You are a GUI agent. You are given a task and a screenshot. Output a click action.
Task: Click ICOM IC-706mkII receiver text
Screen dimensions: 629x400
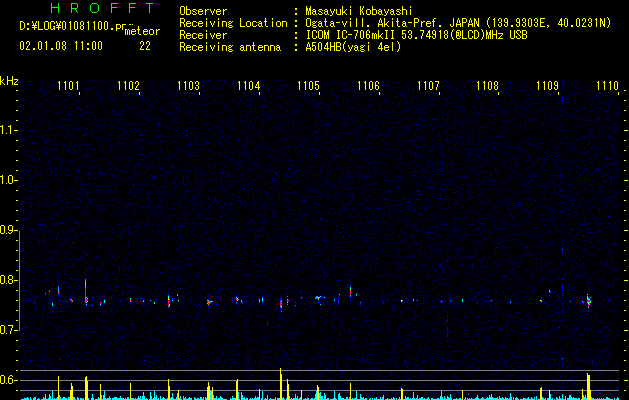pyautogui.click(x=416, y=35)
